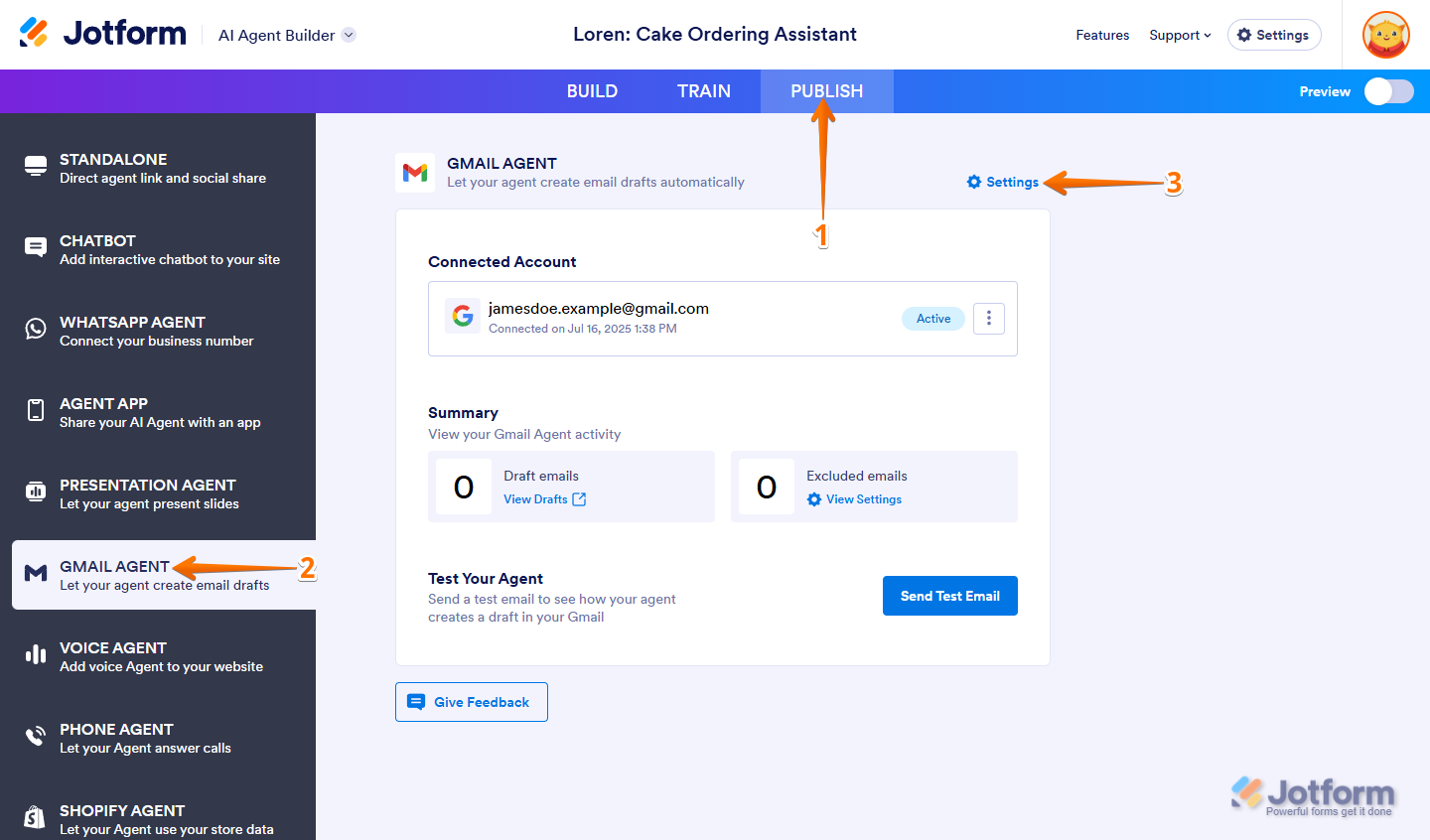Click the Shopify Agent bag icon
The width and height of the screenshot is (1430, 840).
coord(36,817)
